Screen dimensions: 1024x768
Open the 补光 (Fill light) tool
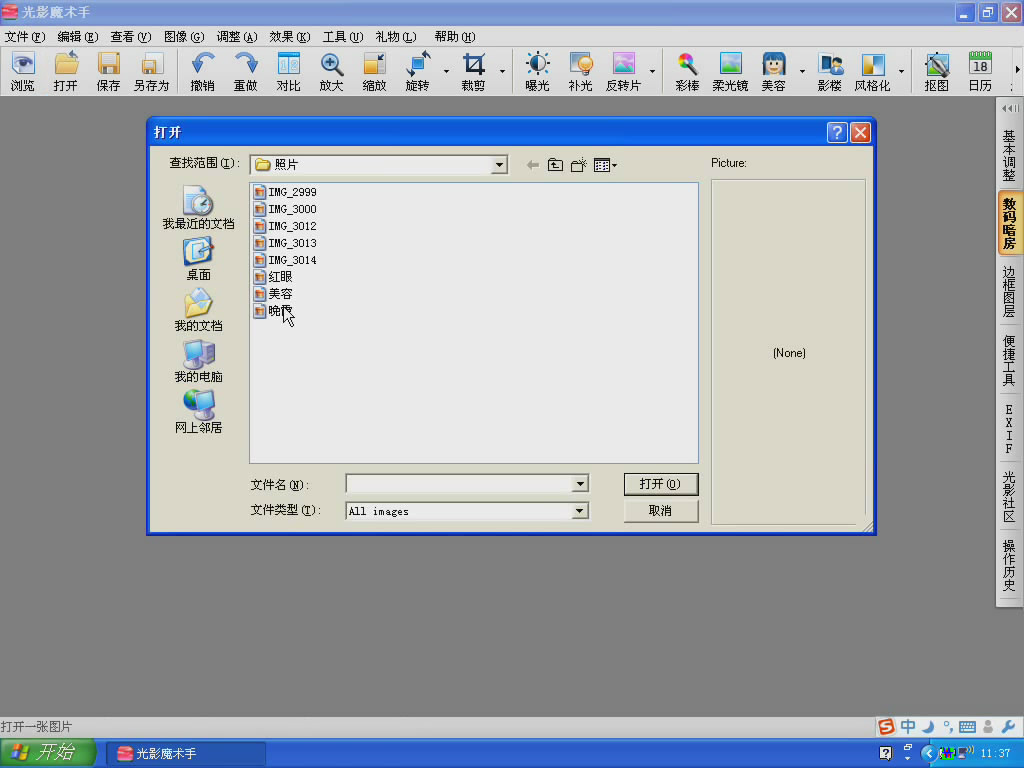[581, 71]
